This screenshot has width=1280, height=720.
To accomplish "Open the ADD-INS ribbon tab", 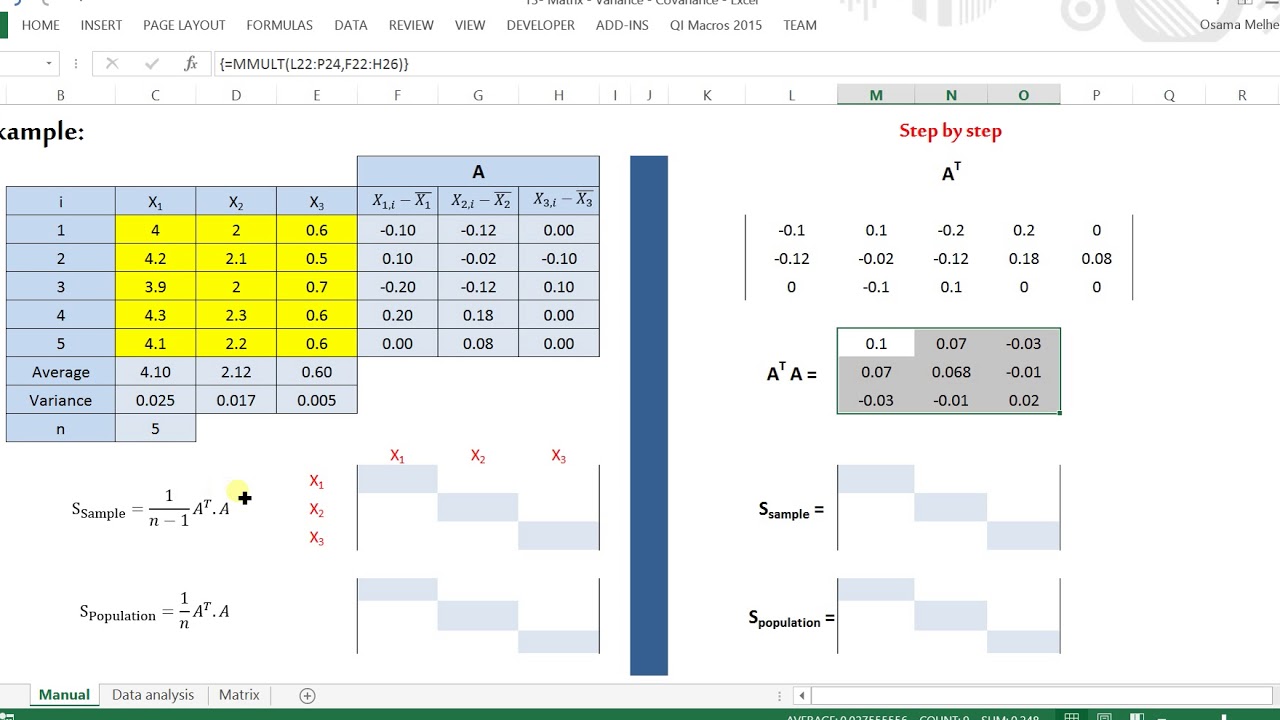I will [x=622, y=25].
